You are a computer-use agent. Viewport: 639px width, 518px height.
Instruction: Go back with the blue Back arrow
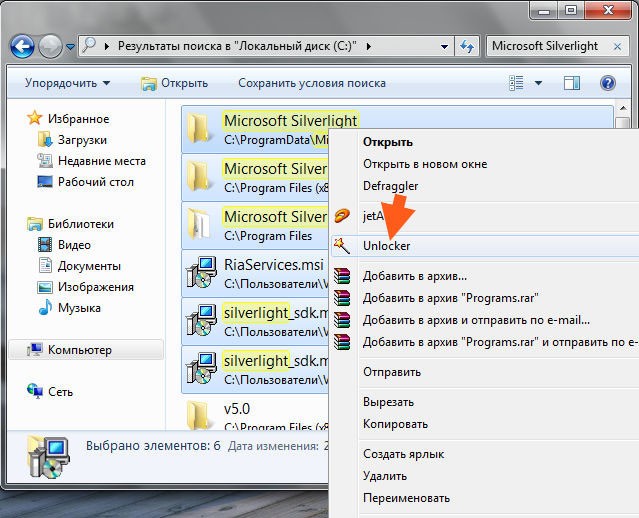[x=22, y=46]
